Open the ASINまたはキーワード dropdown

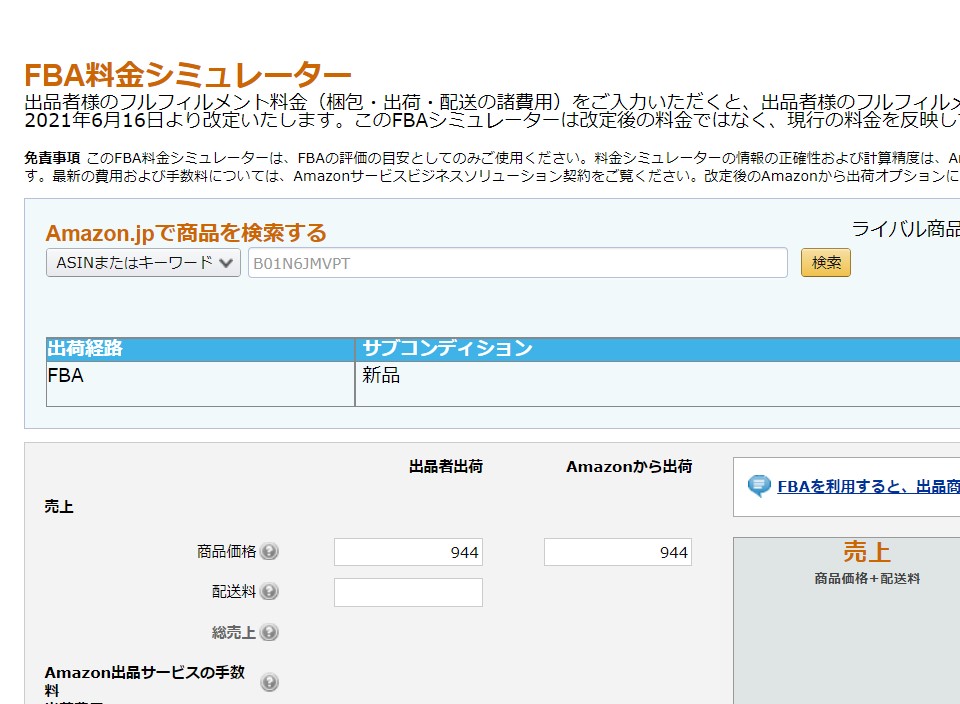(143, 263)
